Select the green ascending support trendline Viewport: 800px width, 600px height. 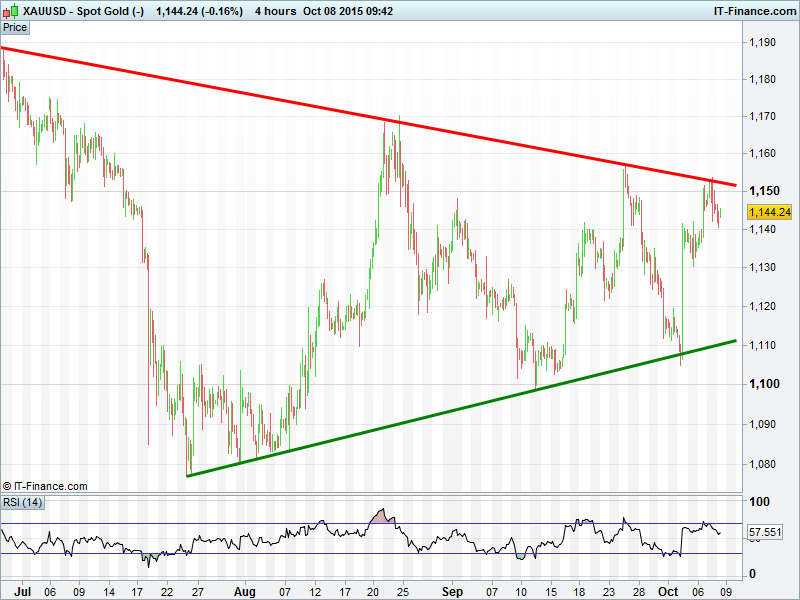click(x=460, y=410)
